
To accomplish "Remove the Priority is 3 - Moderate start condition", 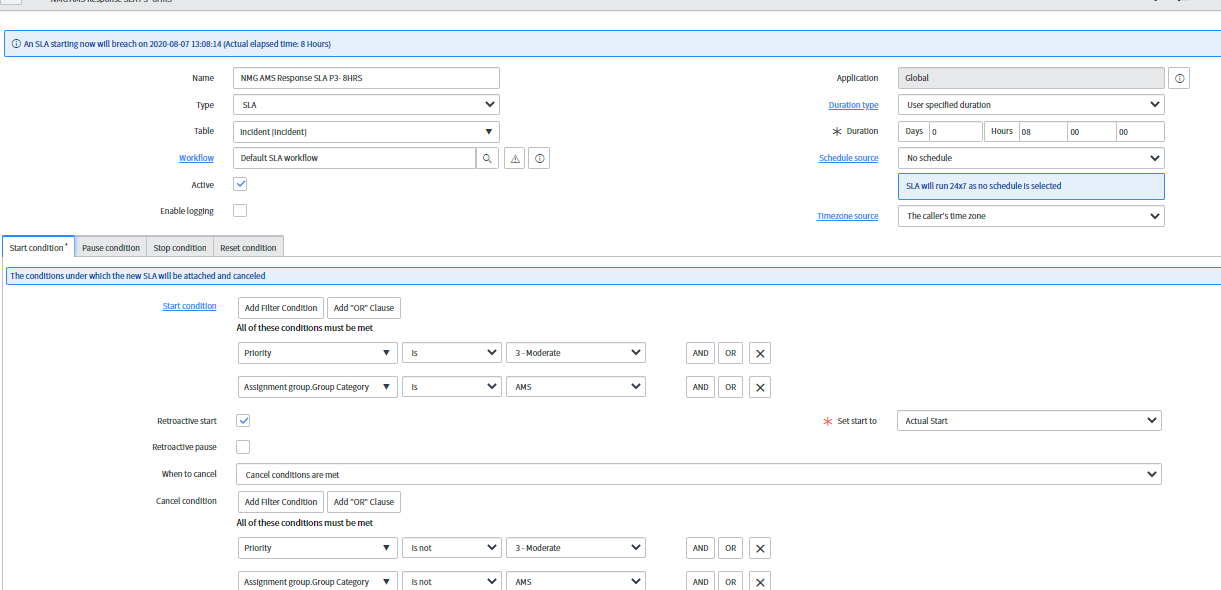I will pyautogui.click(x=760, y=353).
